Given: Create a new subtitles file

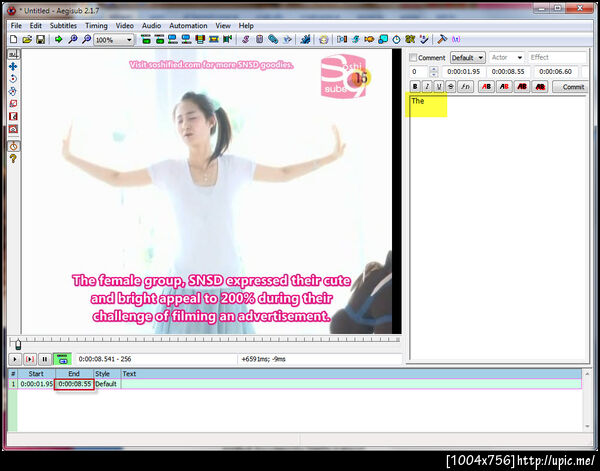Looking at the screenshot, I should click(x=13, y=39).
